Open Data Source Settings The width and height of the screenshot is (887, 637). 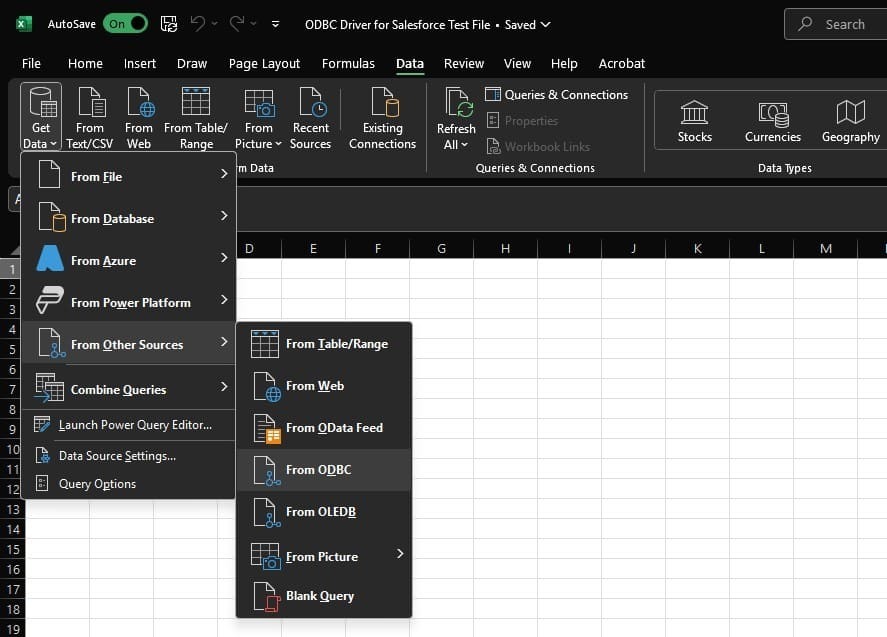pyautogui.click(x=128, y=455)
